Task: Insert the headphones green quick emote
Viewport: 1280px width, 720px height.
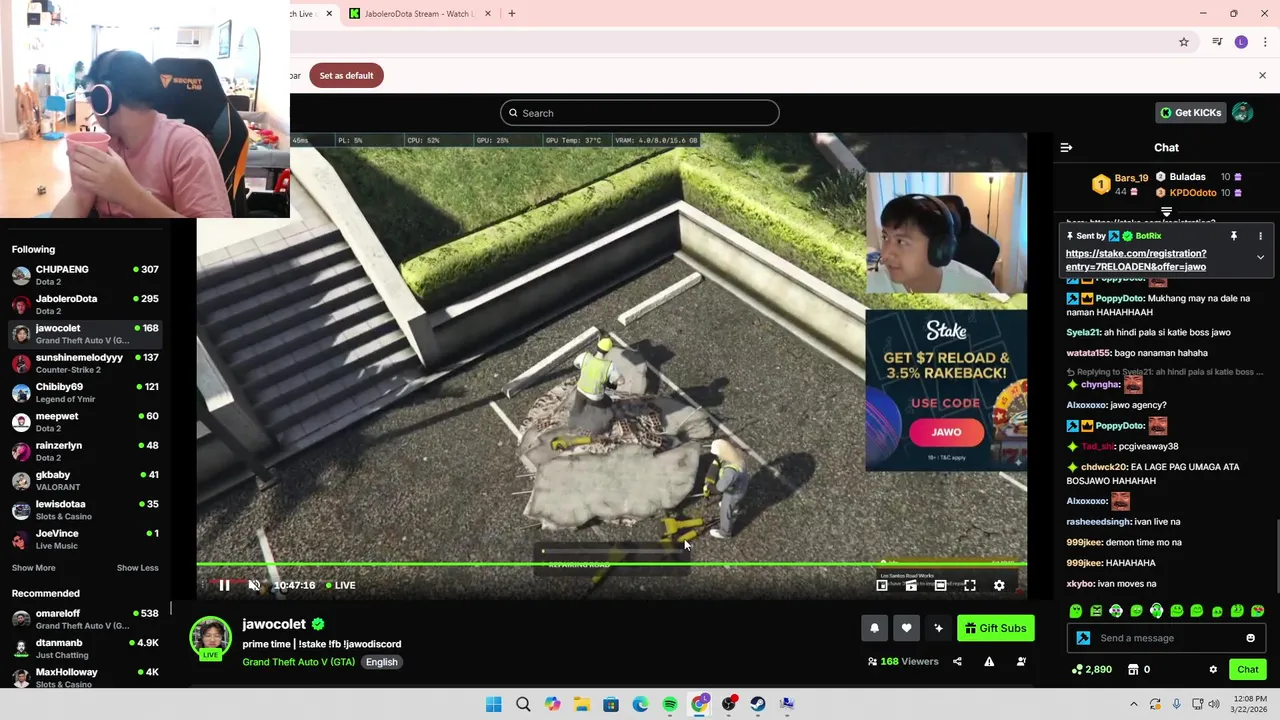Action: (x=1156, y=611)
